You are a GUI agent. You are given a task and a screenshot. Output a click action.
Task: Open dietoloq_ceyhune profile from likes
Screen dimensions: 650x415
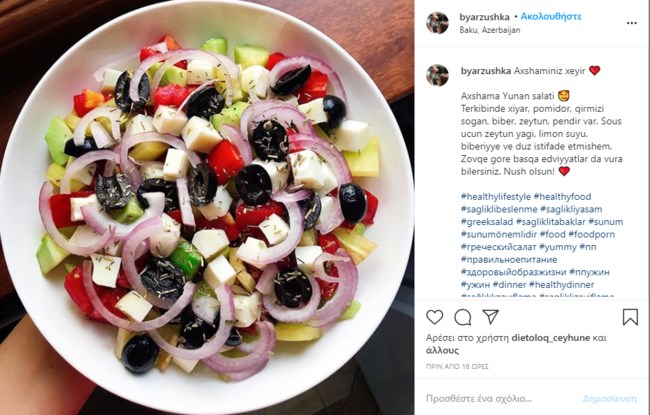(x=551, y=338)
